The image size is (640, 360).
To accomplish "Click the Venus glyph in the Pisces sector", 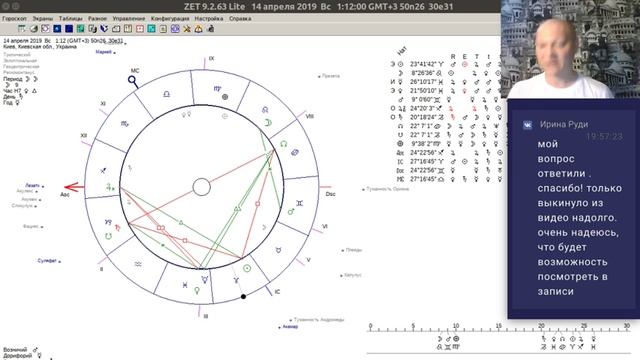I will pos(197,291).
